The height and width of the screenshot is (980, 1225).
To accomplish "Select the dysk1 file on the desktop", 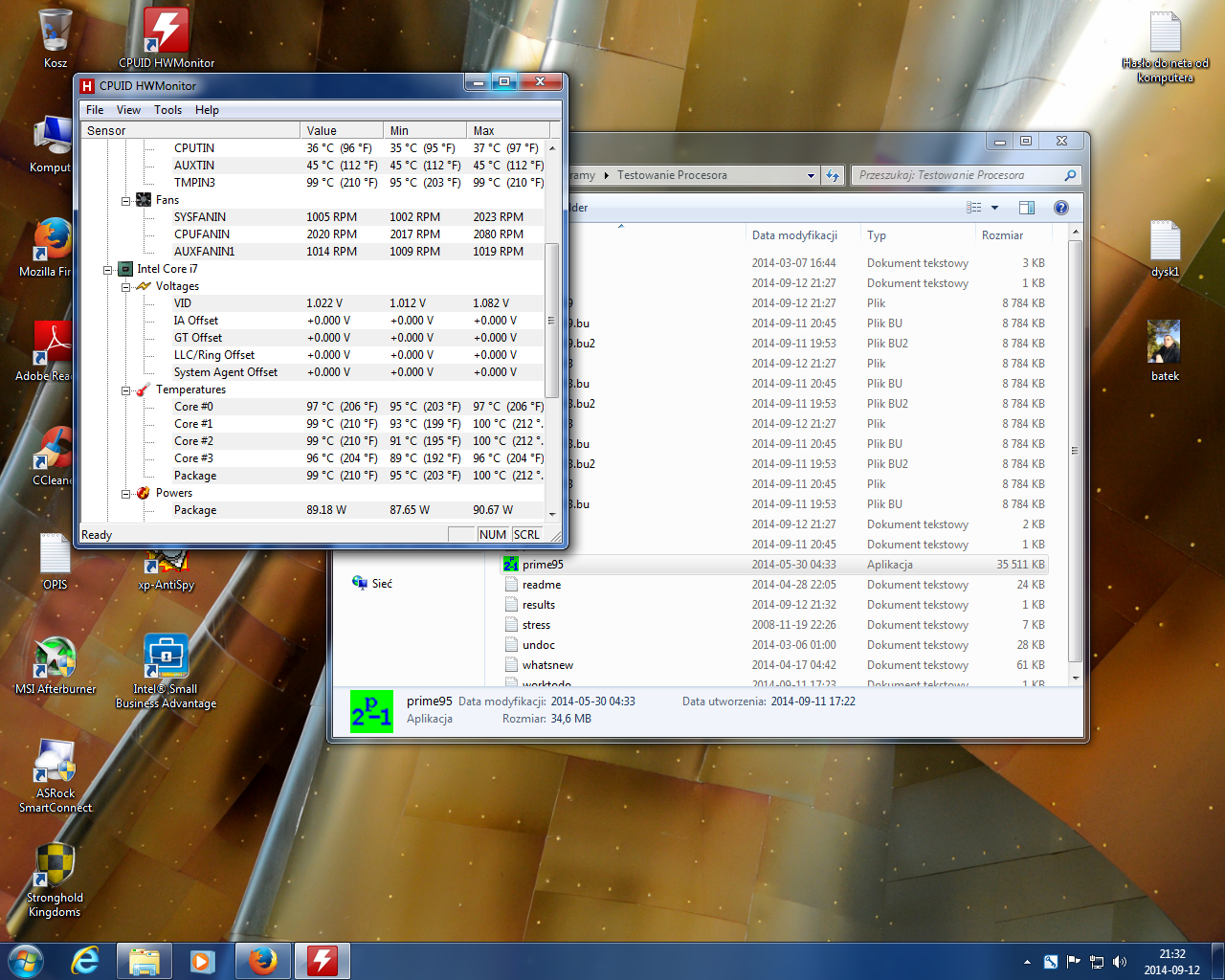I will (1165, 249).
